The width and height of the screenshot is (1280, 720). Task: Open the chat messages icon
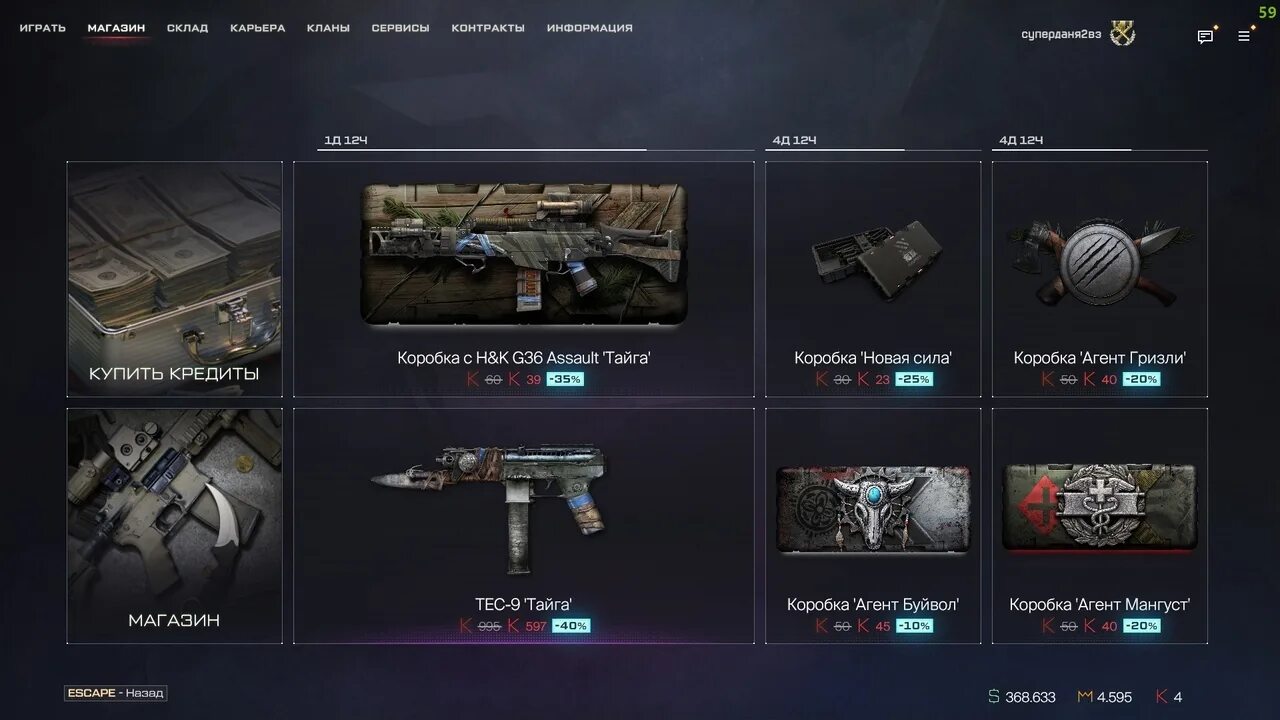1205,37
